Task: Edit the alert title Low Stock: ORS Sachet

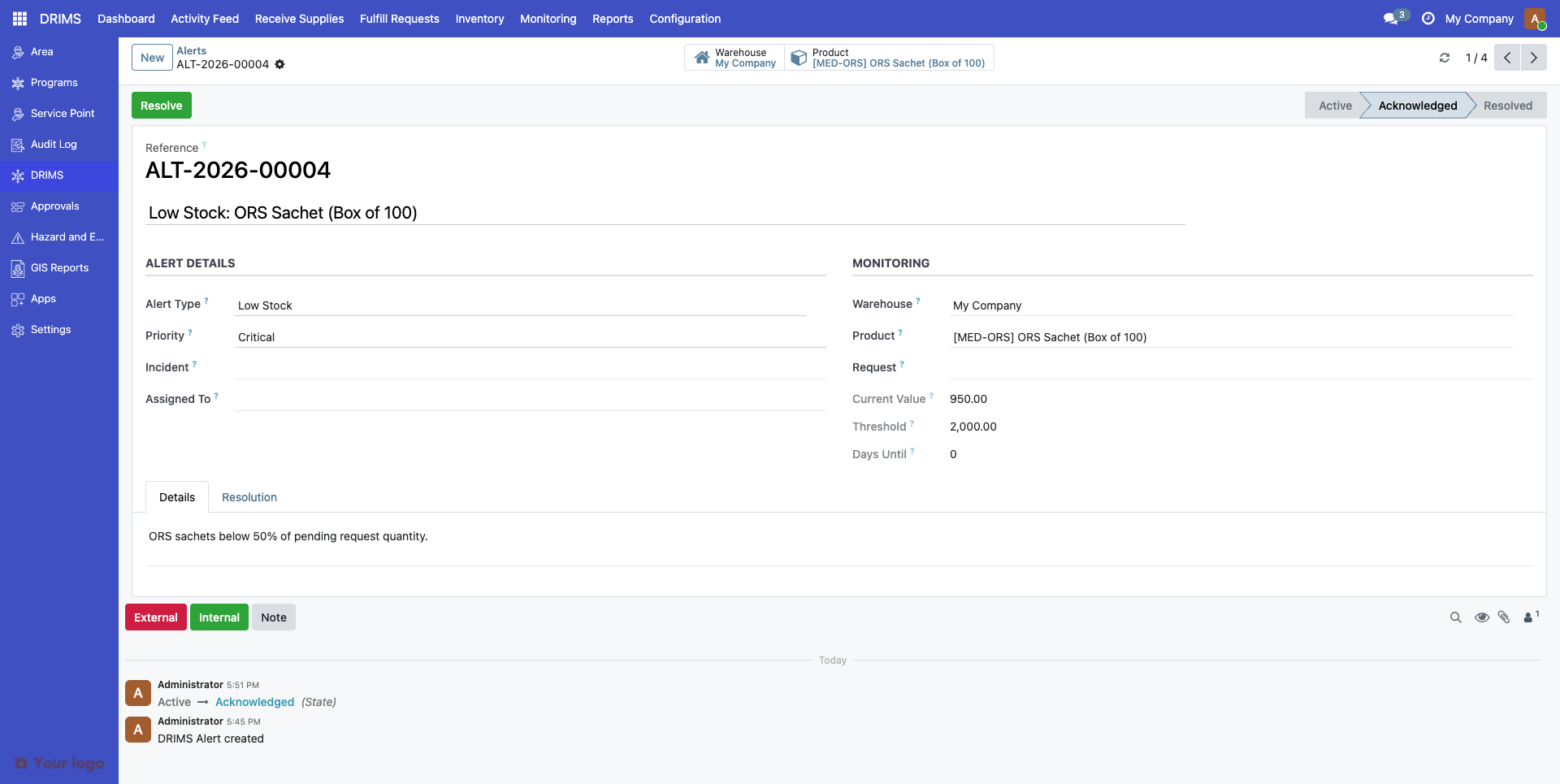Action: [x=665, y=213]
